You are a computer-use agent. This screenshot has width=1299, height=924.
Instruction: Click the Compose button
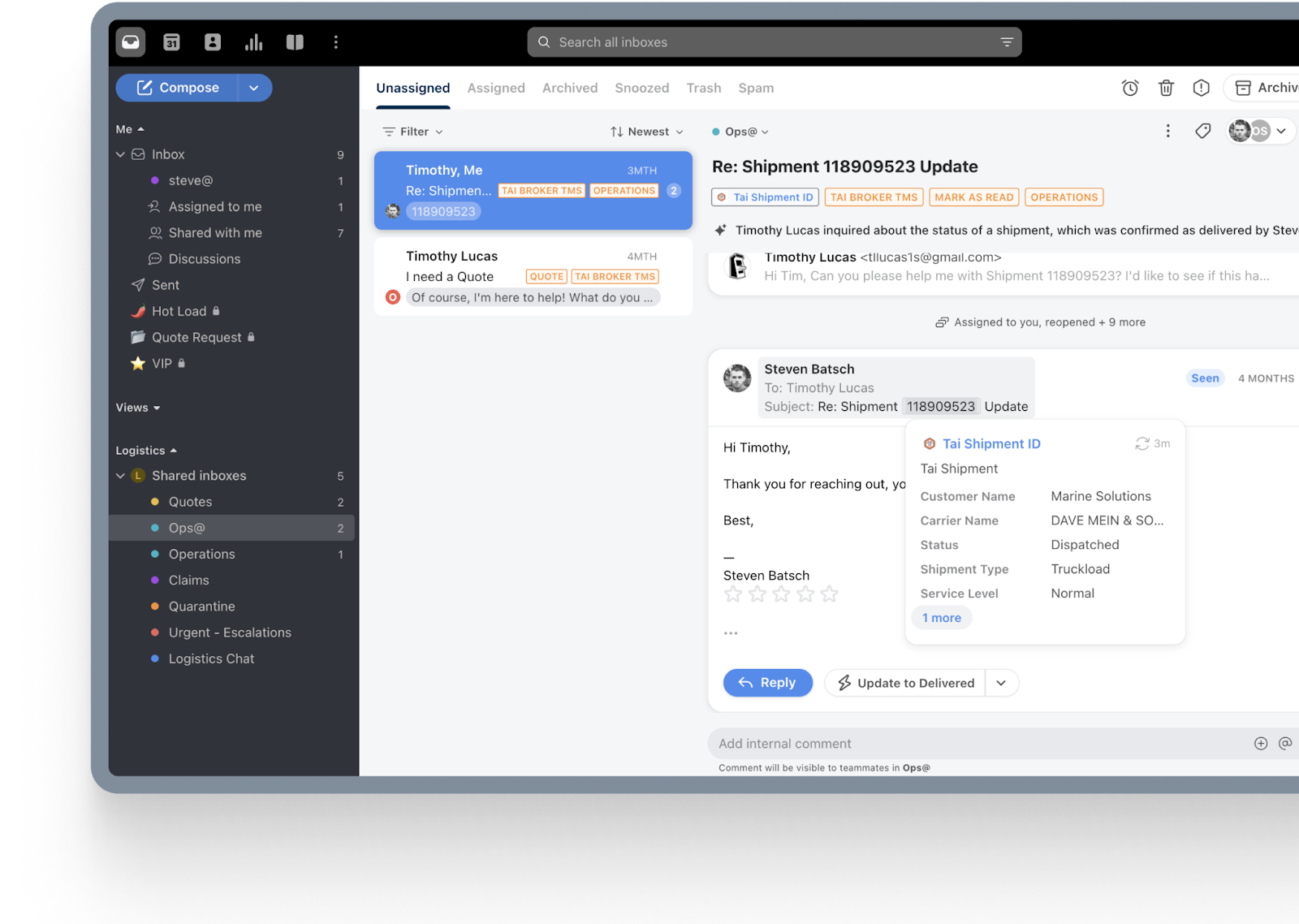point(177,88)
